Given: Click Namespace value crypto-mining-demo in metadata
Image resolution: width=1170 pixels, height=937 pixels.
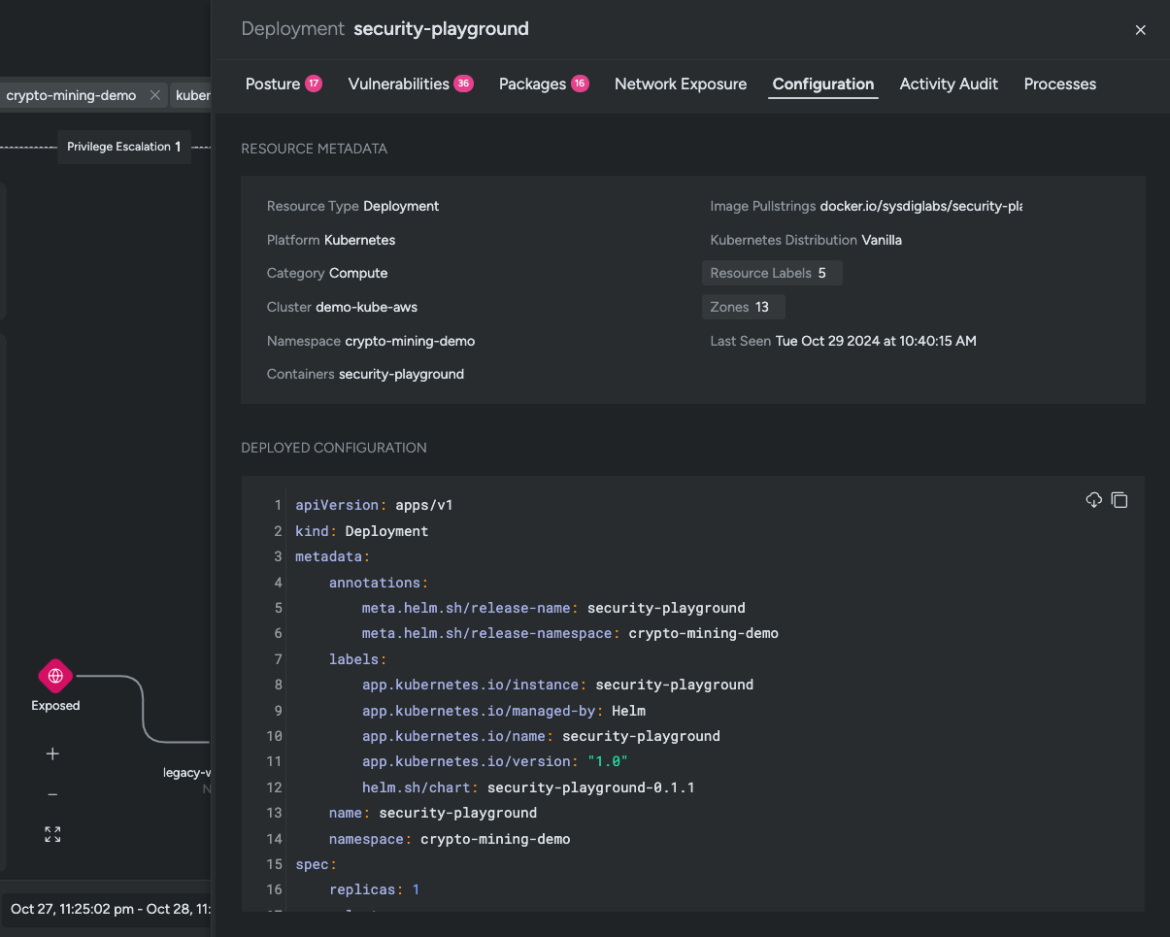Looking at the screenshot, I should tap(410, 341).
